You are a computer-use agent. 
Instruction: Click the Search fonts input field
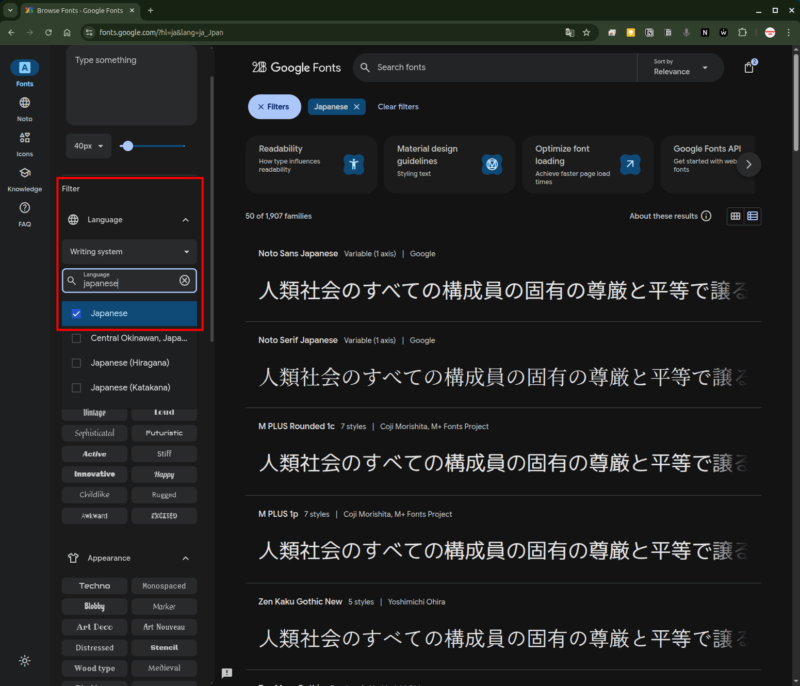pyautogui.click(x=500, y=68)
